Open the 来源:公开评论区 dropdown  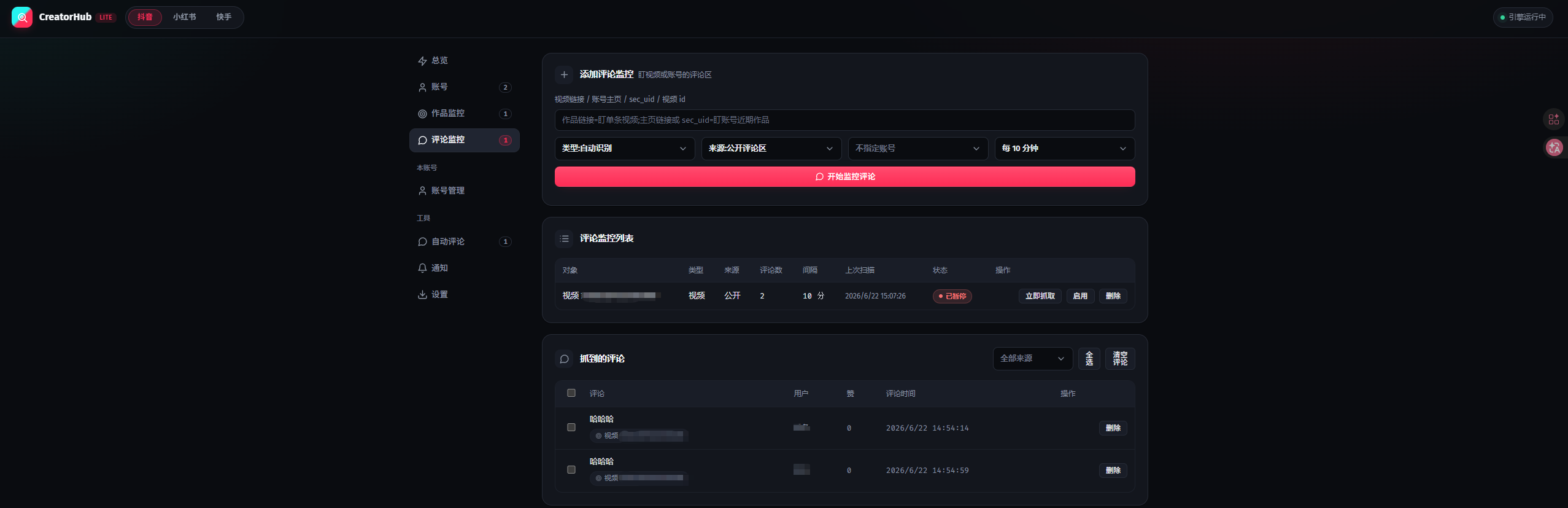771,149
